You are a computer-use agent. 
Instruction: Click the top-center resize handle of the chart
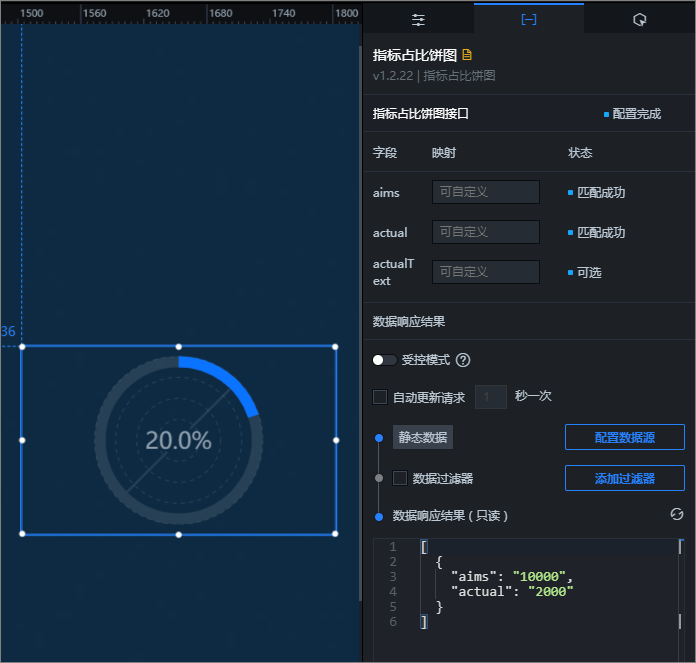pyautogui.click(x=178, y=347)
